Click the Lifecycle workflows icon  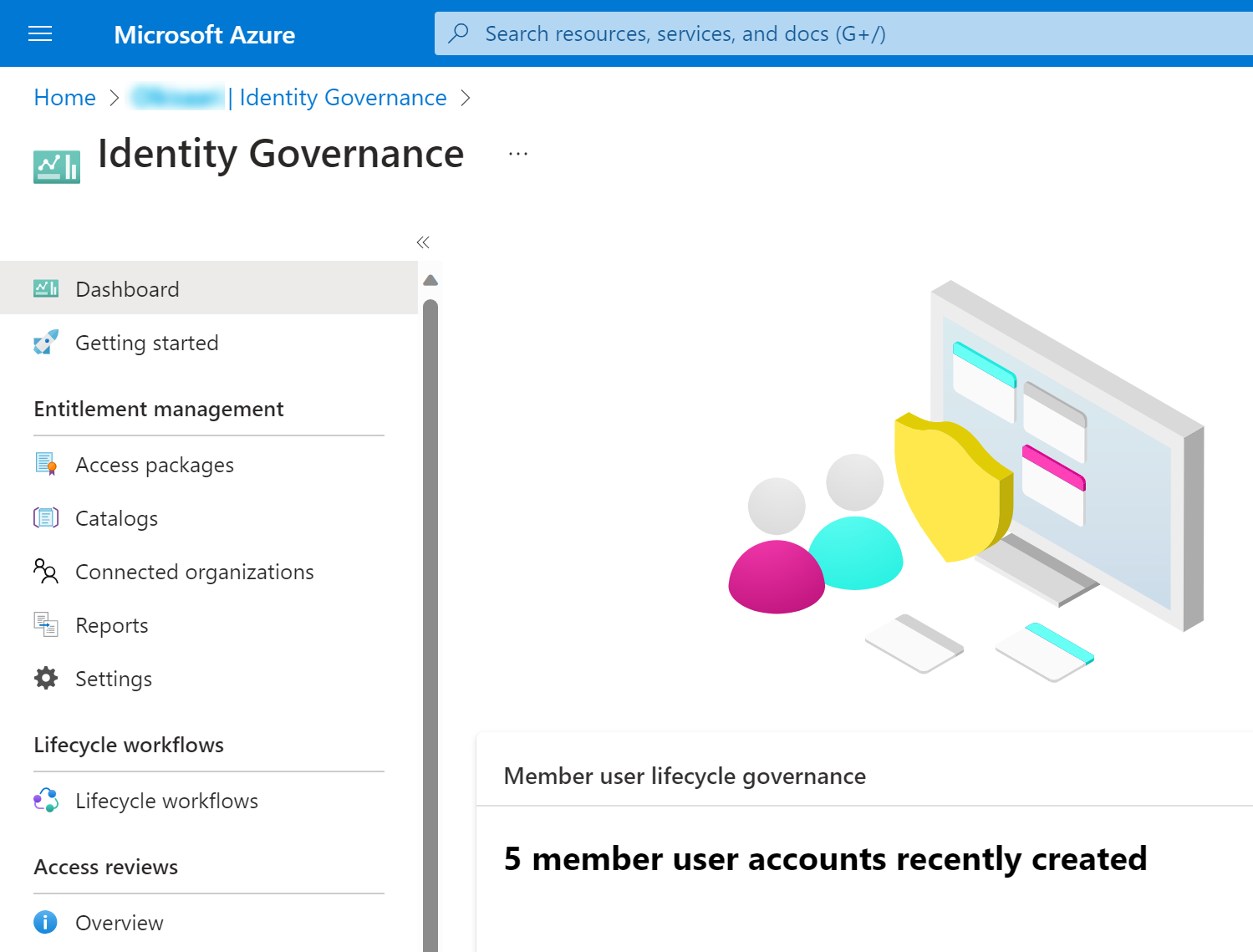pyautogui.click(x=46, y=800)
